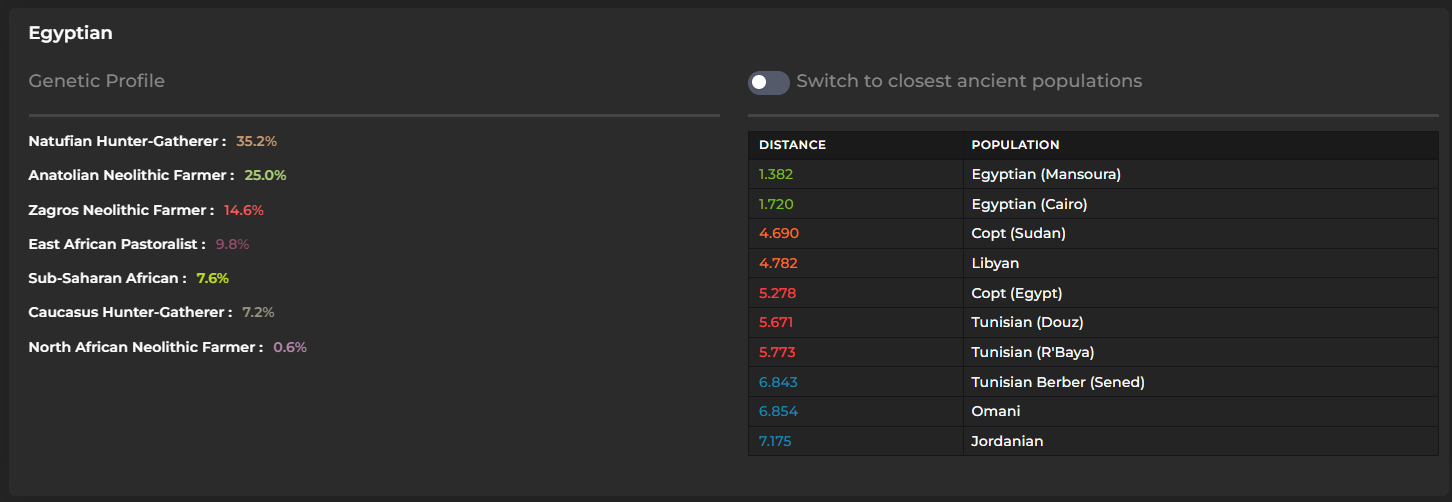Select the Caucasus Hunter-Gatherer component
1452x502 pixels.
(x=130, y=312)
